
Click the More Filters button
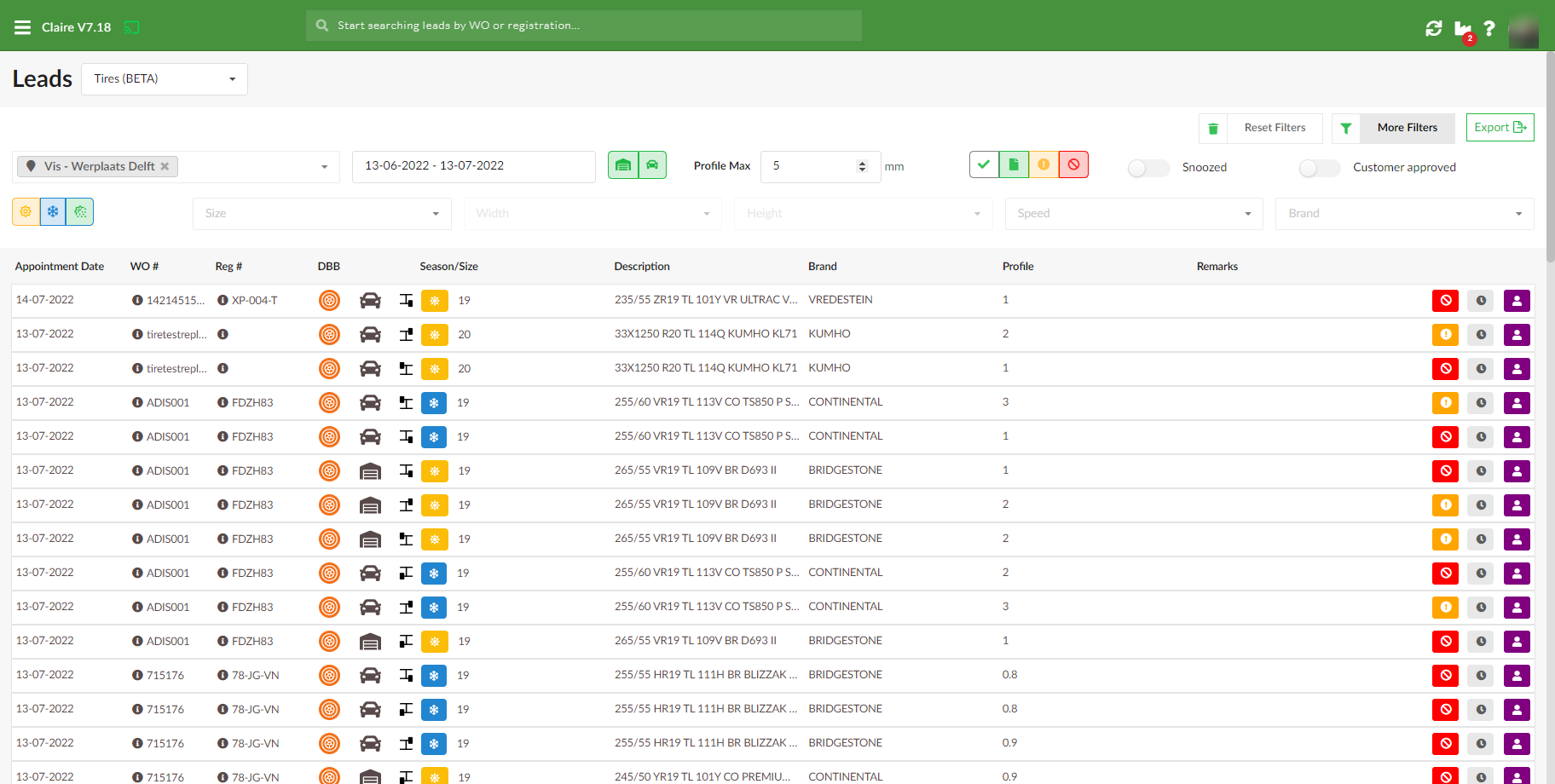(x=1407, y=128)
